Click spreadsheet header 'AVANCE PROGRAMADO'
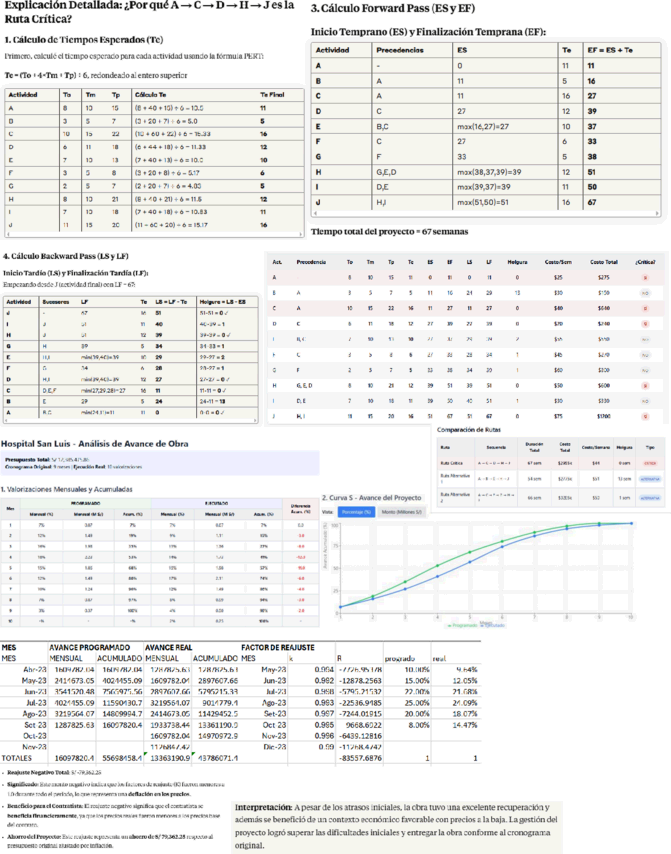Screen dimensions: 671x854 (x=89, y=648)
